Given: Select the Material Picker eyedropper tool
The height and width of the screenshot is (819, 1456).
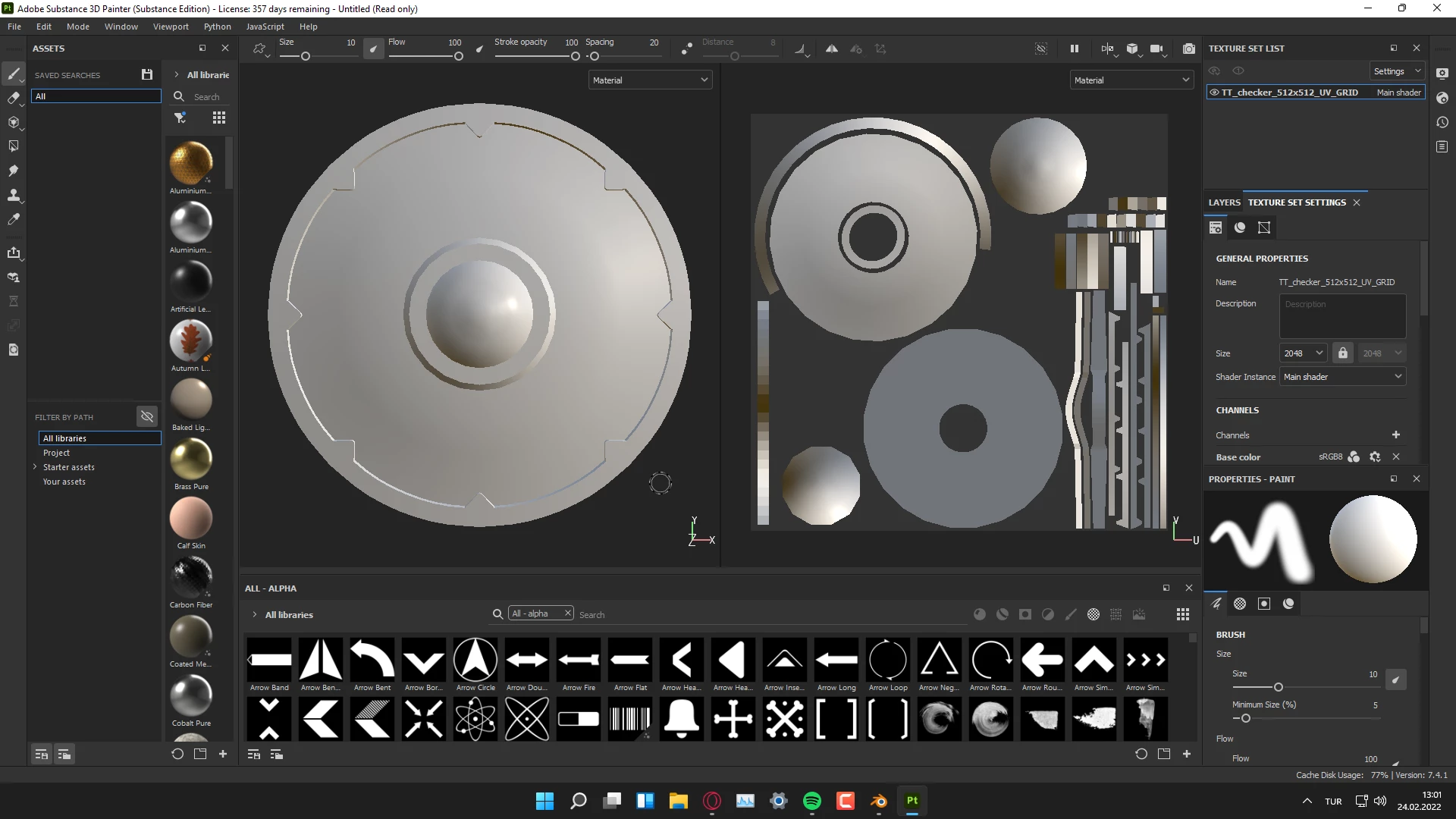Looking at the screenshot, I should pos(13,219).
